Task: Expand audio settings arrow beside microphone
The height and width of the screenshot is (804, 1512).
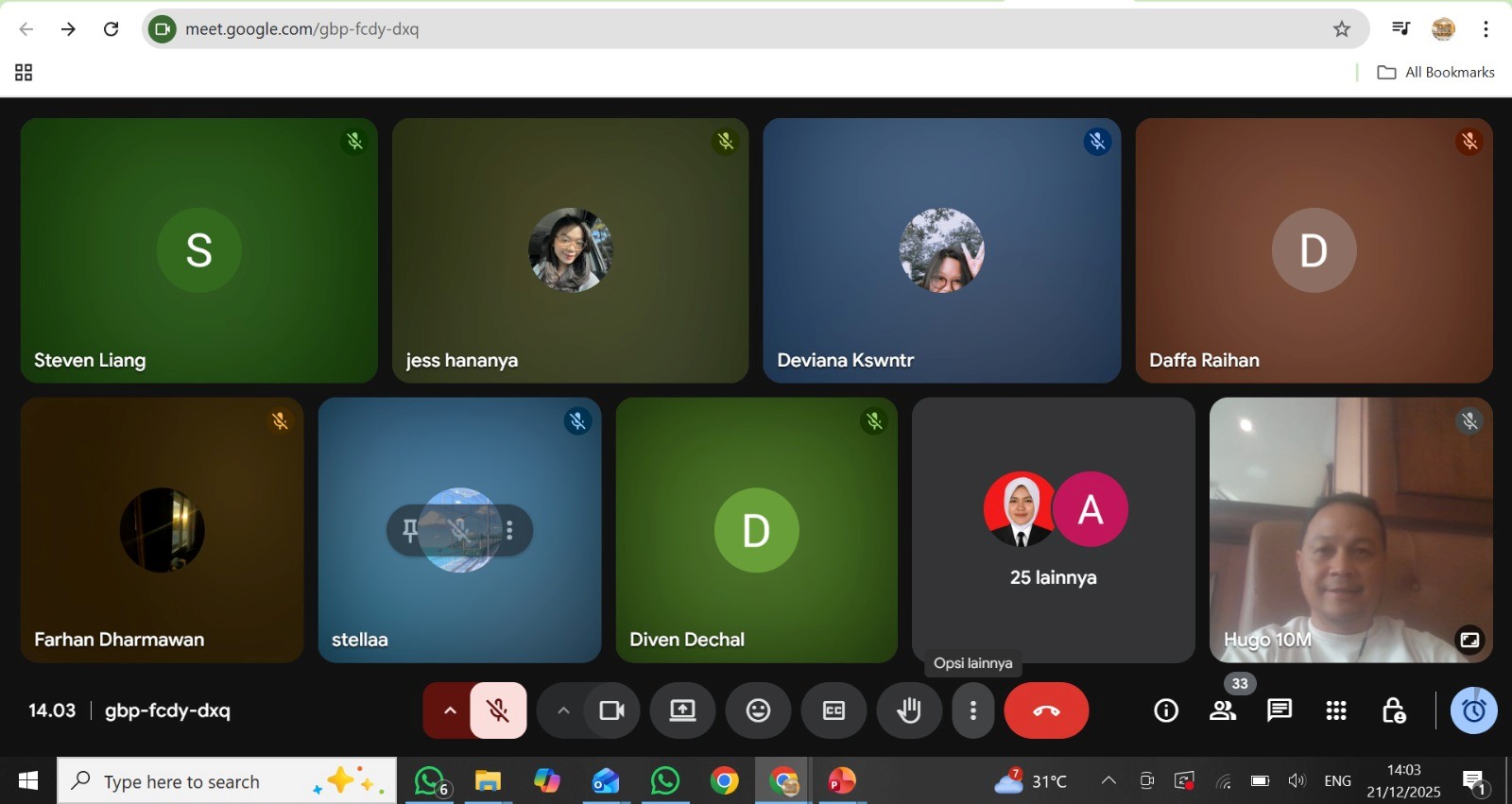Action: click(x=450, y=710)
